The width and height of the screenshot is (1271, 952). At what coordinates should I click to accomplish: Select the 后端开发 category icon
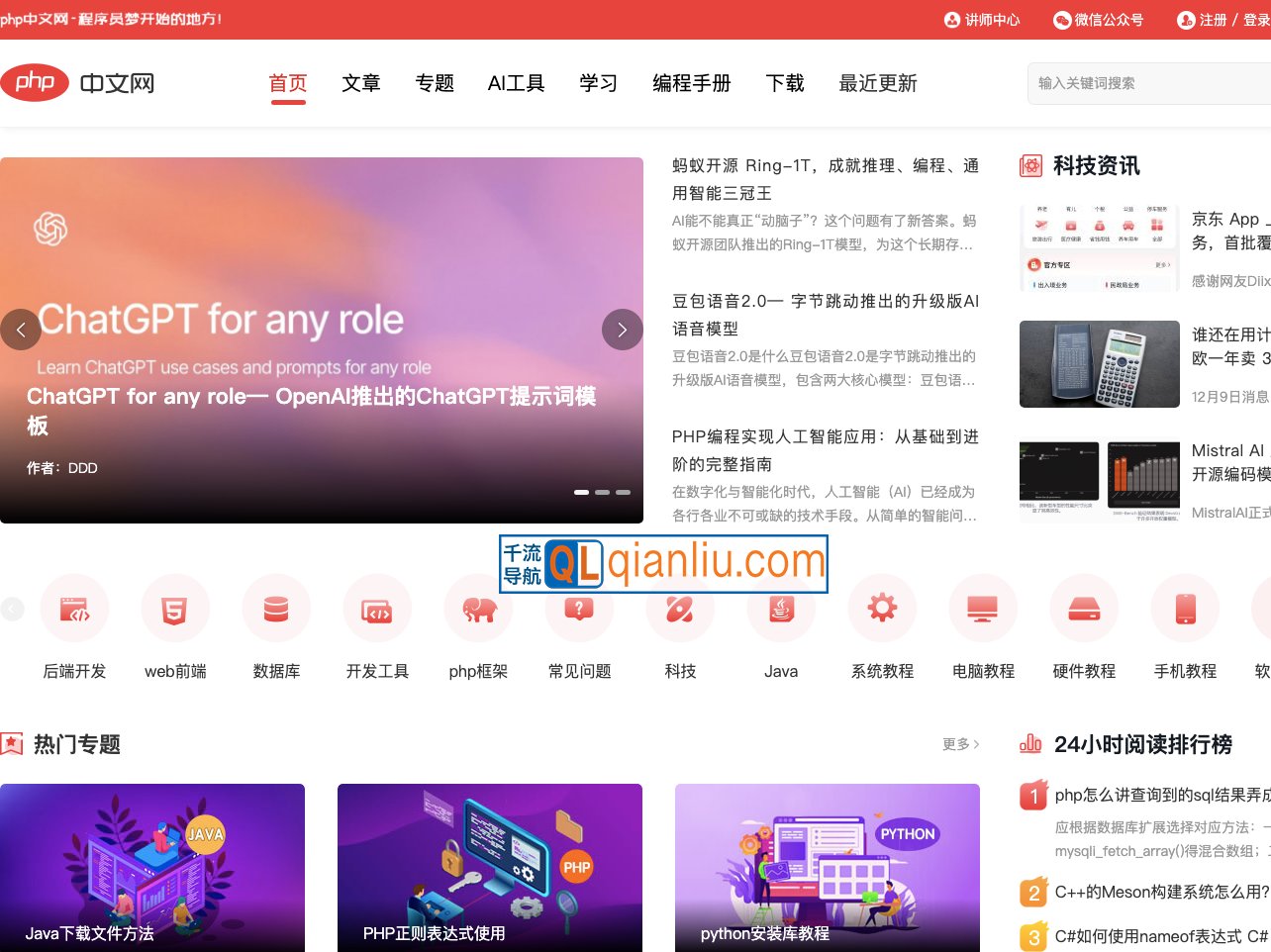pyautogui.click(x=74, y=608)
